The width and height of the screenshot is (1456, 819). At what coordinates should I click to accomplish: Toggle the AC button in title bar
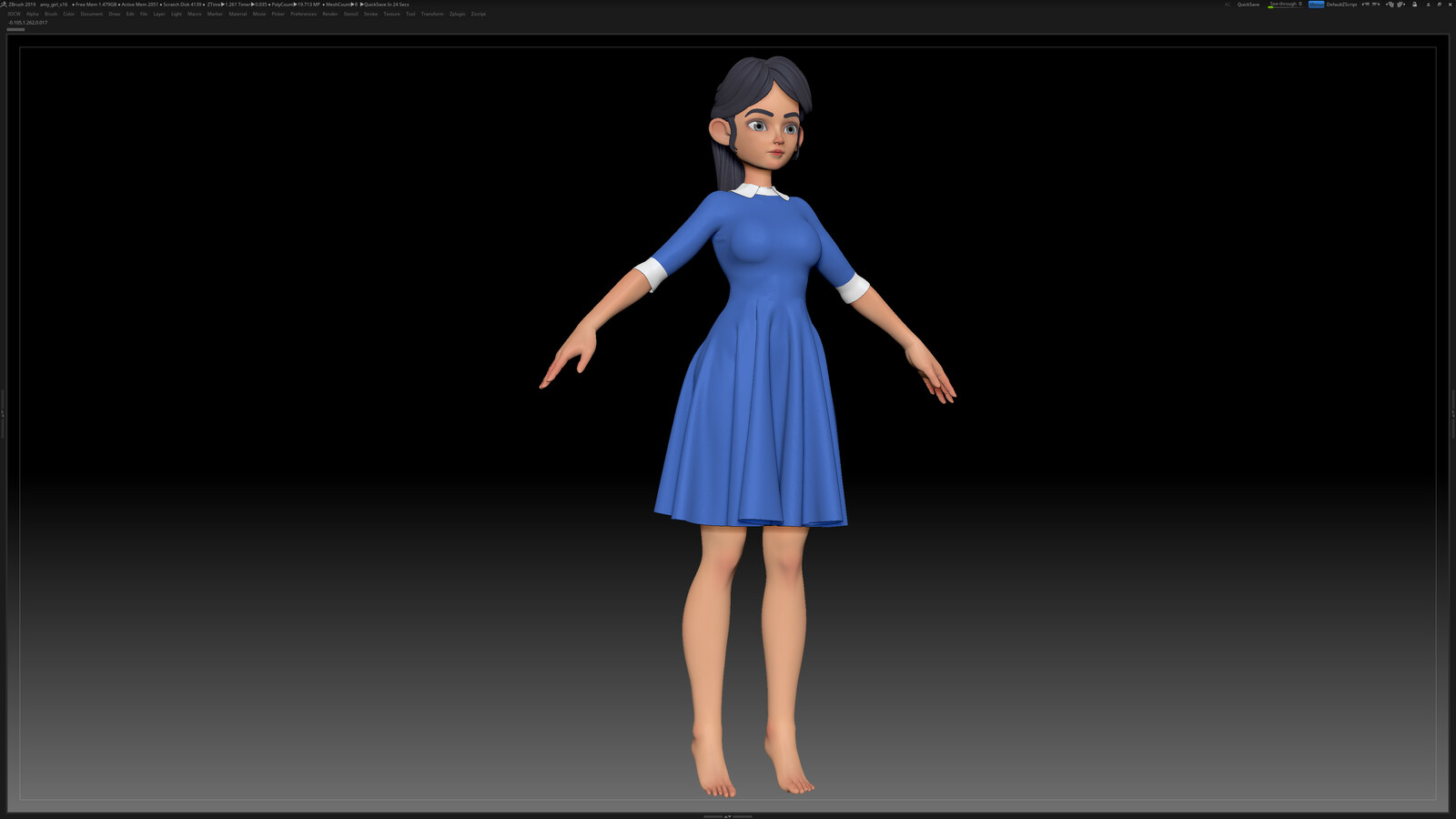pos(1228,5)
